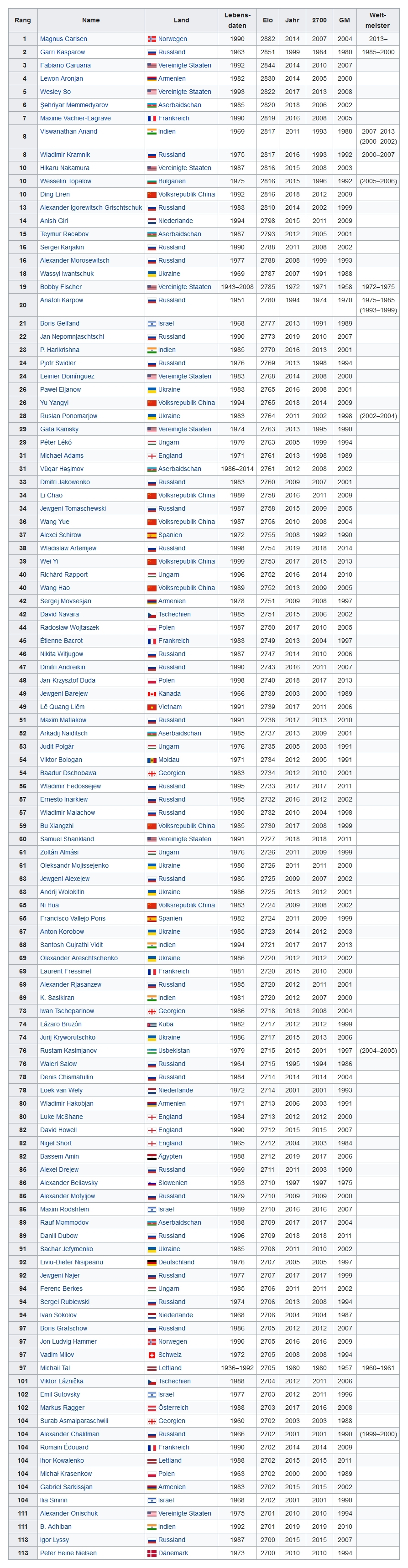The height and width of the screenshot is (1568, 408).
Task: Follow the Judit Polgár name link
Action: coord(58,747)
